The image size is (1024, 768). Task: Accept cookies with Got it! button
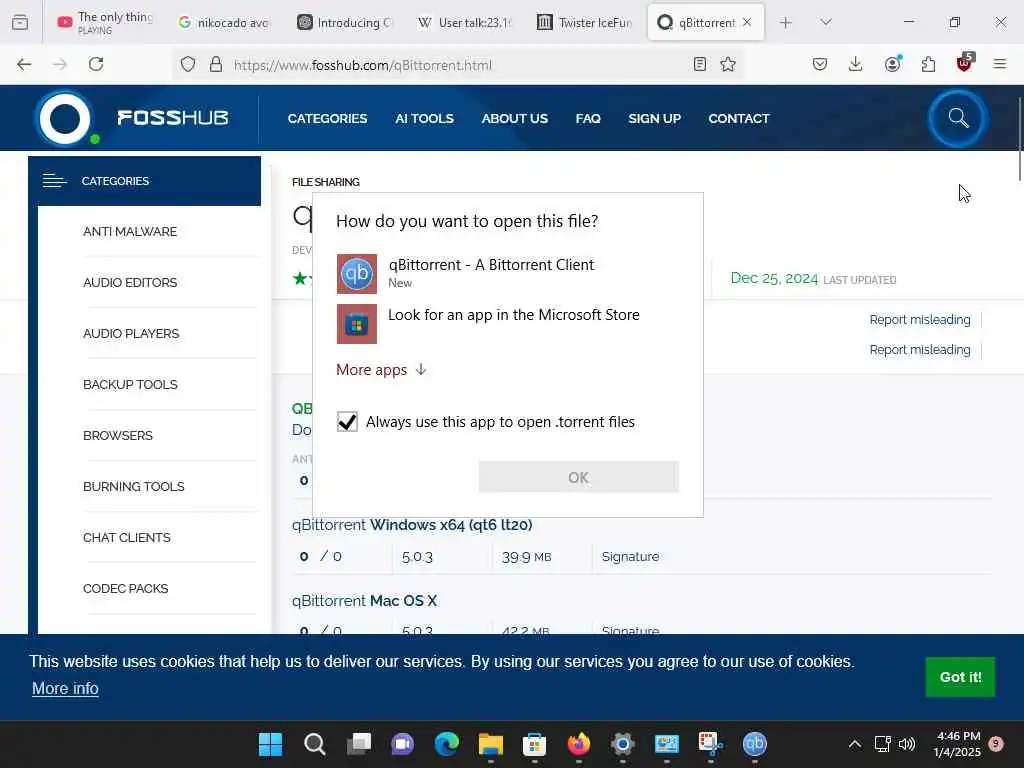[x=960, y=677]
